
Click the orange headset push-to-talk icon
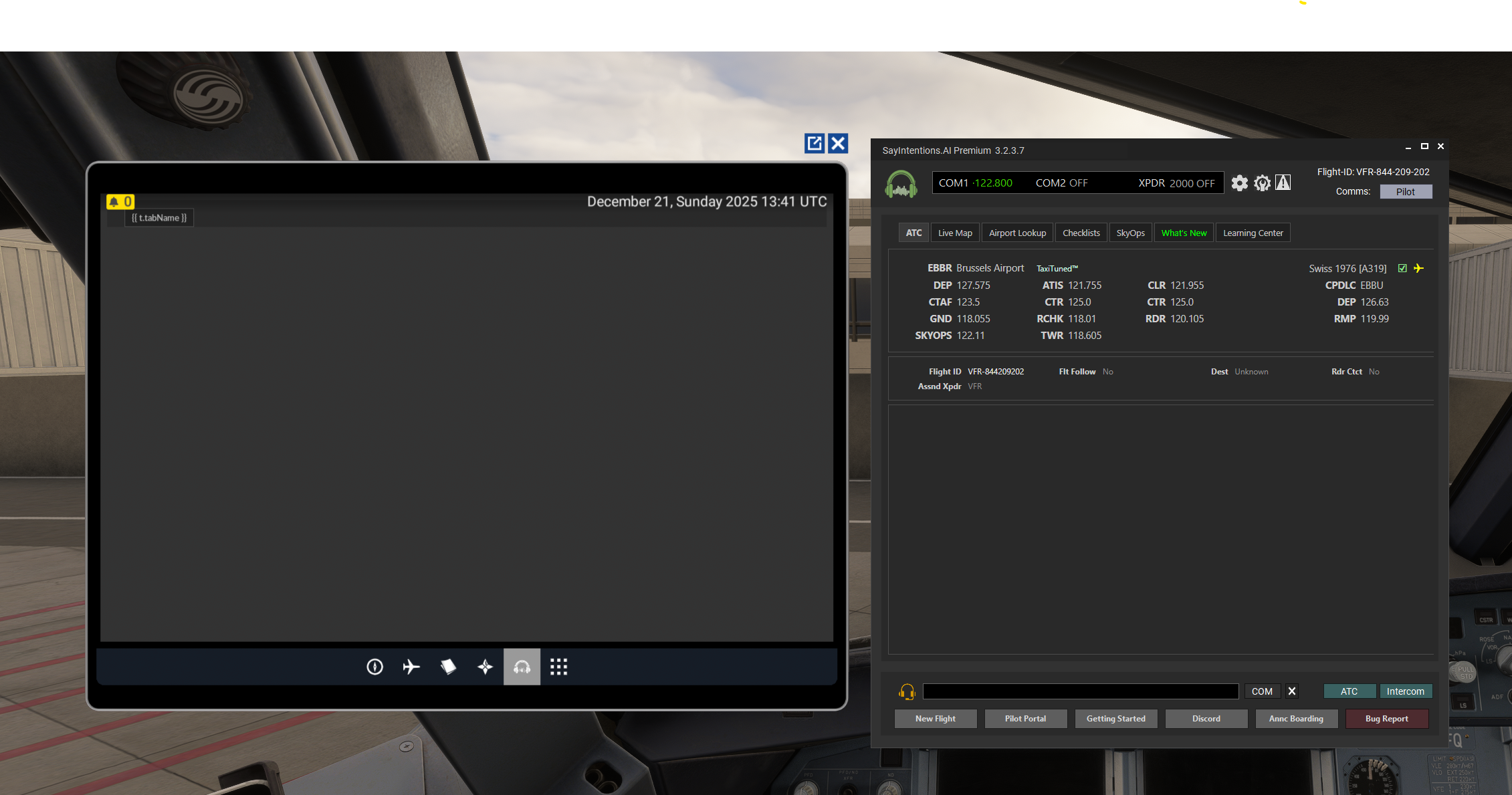point(907,691)
